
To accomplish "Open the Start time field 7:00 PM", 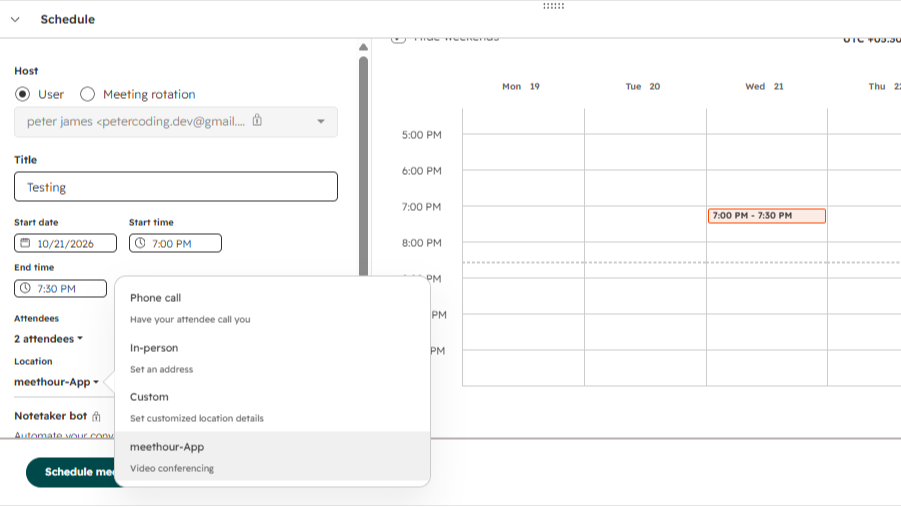I will (x=175, y=243).
